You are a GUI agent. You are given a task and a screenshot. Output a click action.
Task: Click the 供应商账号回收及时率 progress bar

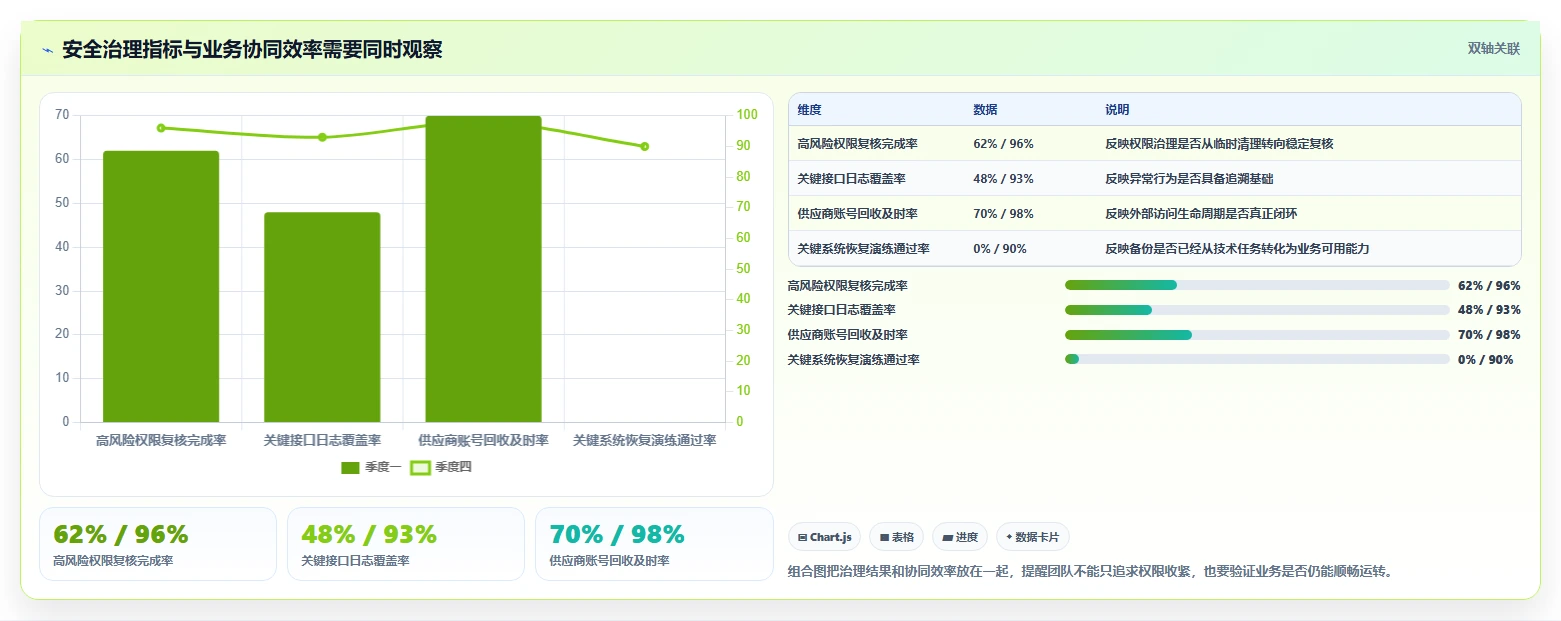(1257, 335)
